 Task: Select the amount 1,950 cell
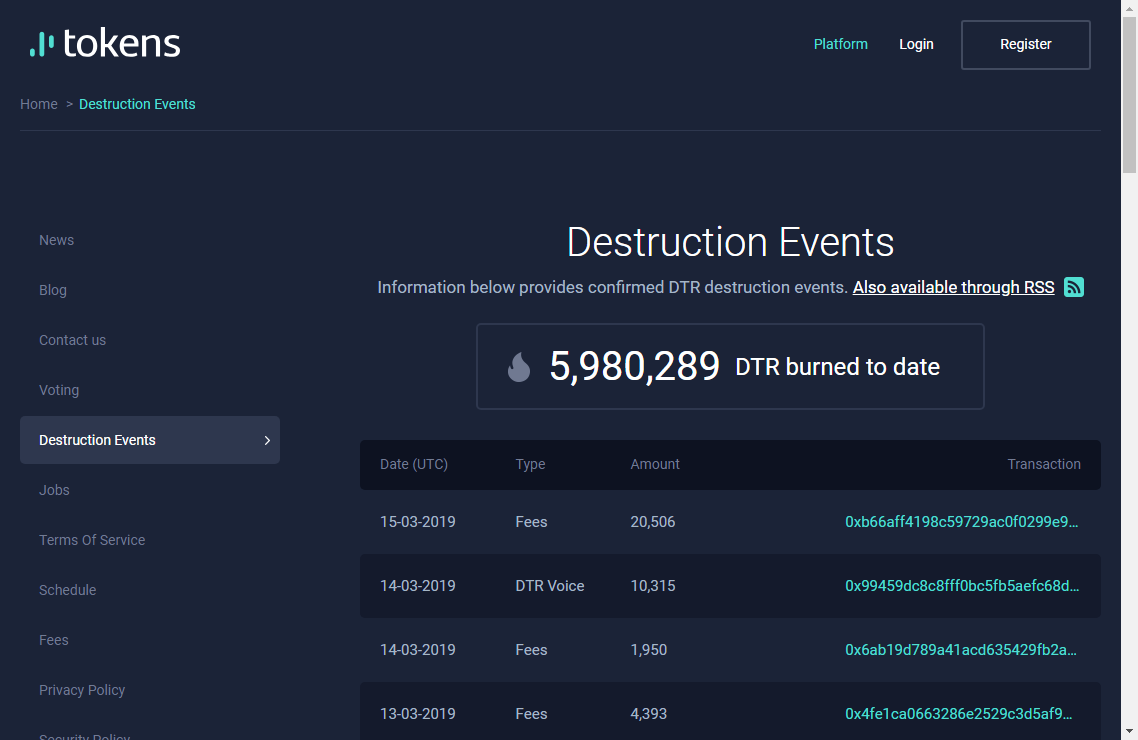(649, 650)
